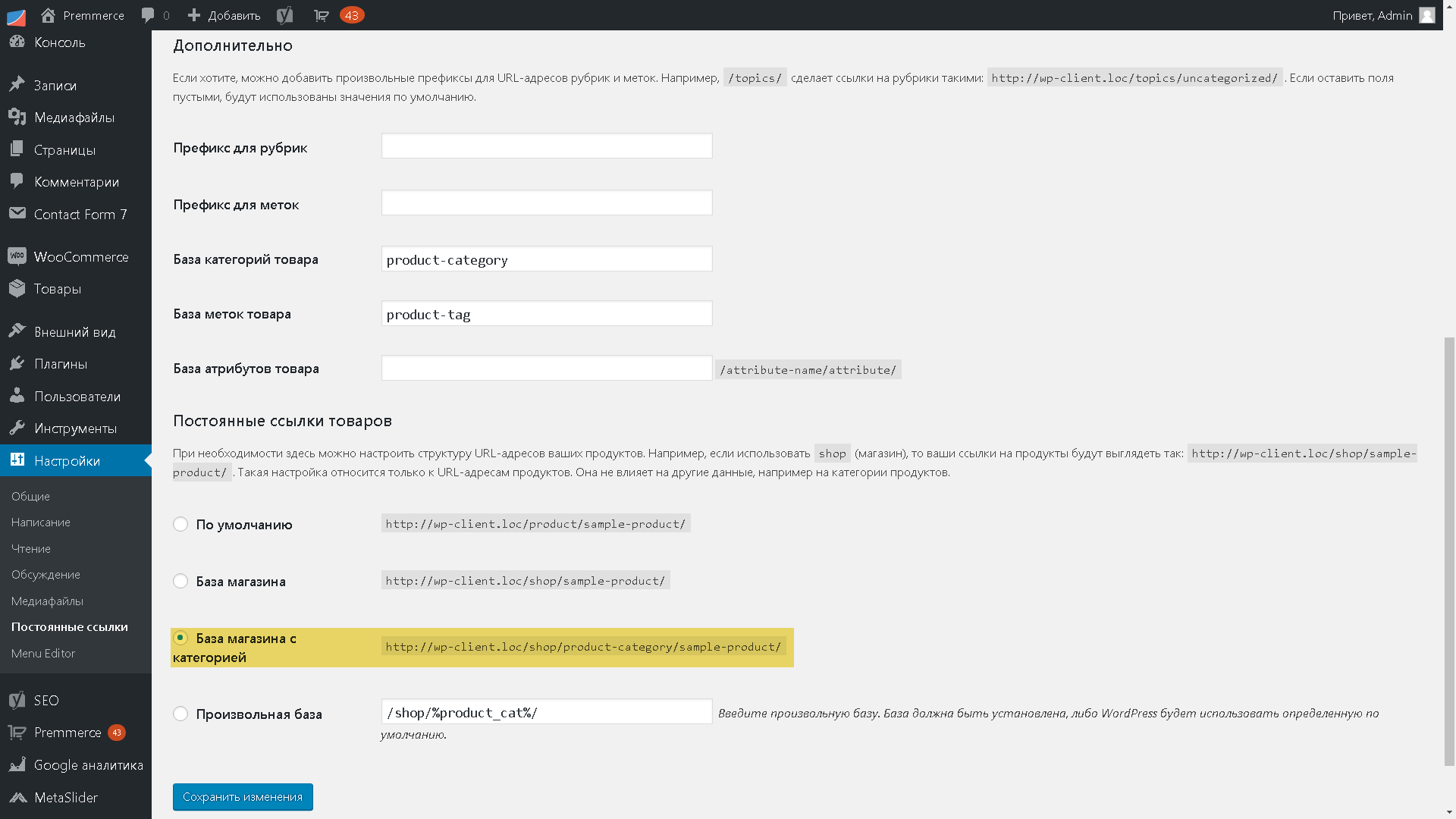The image size is (1456, 819).
Task: Open Медиафайлы settings submenu item
Action: coord(47,601)
